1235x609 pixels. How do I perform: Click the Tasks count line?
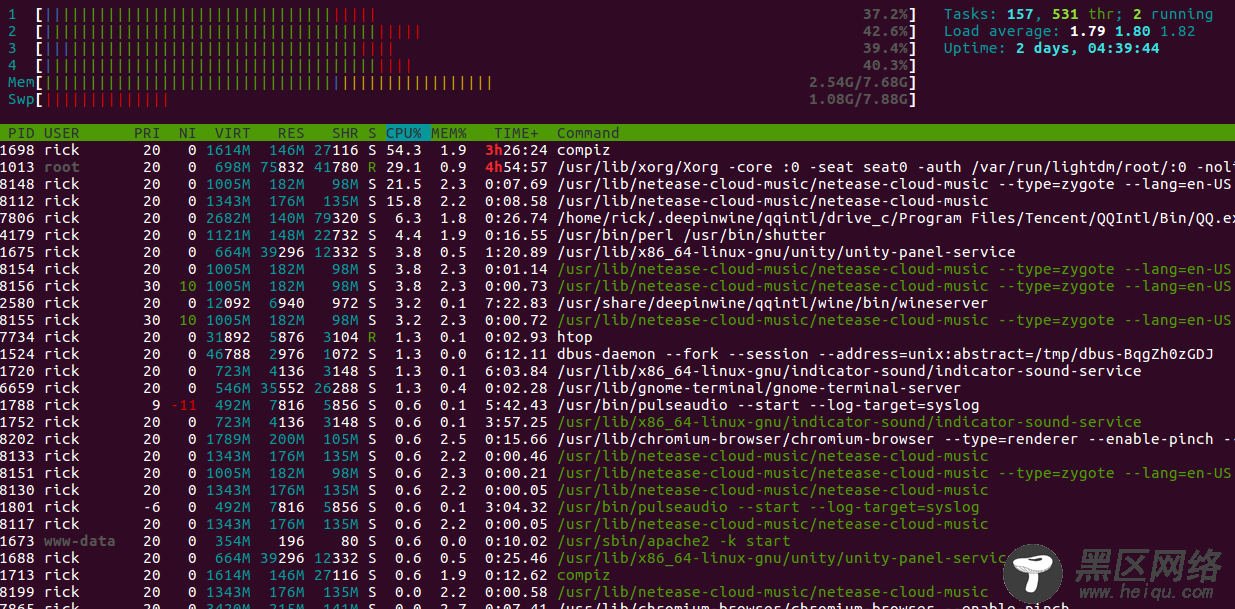coord(1078,15)
